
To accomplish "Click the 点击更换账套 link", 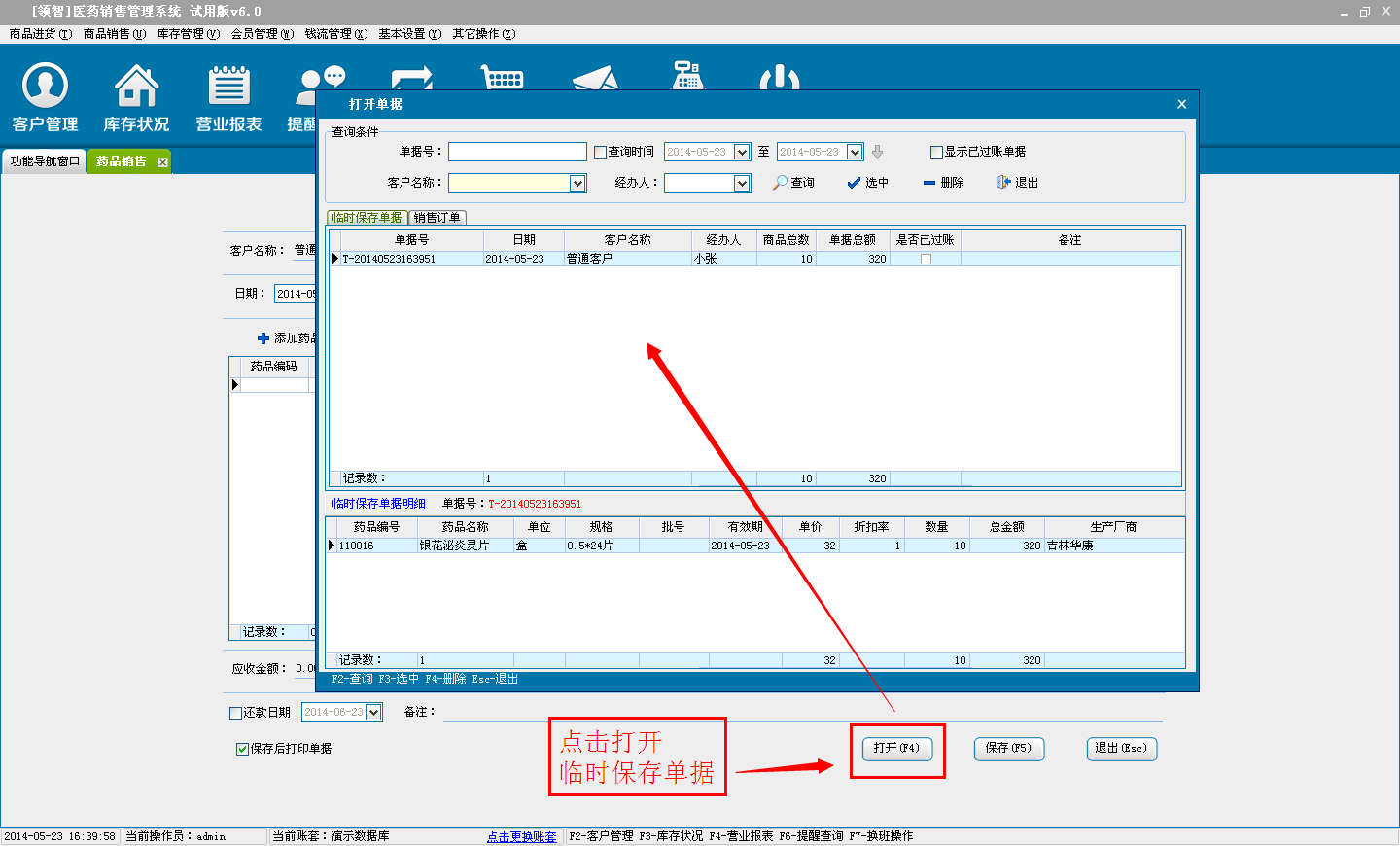I will pyautogui.click(x=522, y=836).
